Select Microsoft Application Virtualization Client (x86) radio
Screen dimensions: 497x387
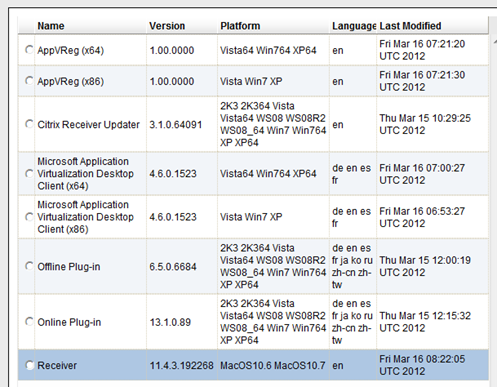(29, 217)
